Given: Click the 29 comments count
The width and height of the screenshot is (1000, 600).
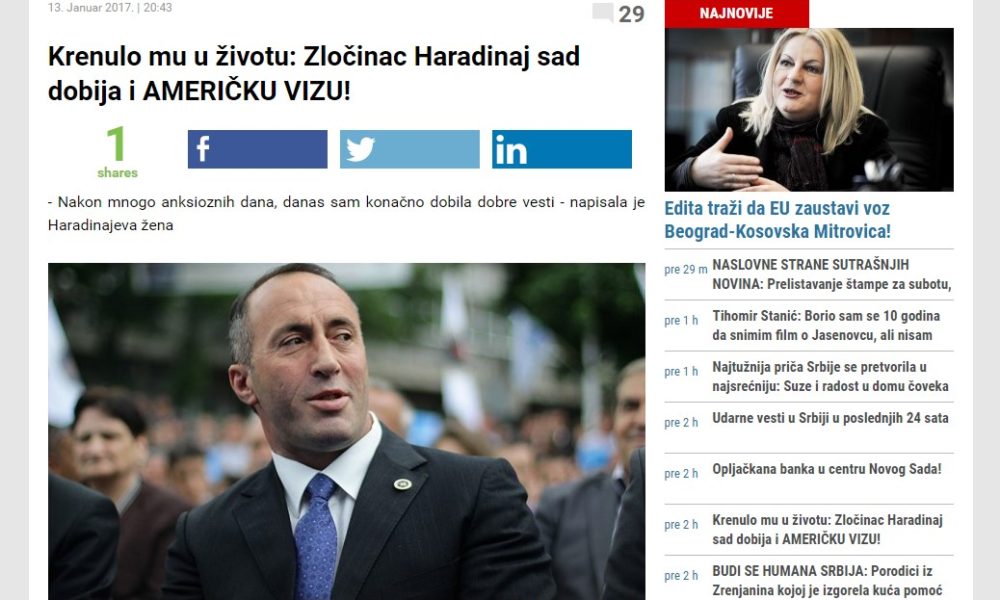Looking at the screenshot, I should coord(631,13).
